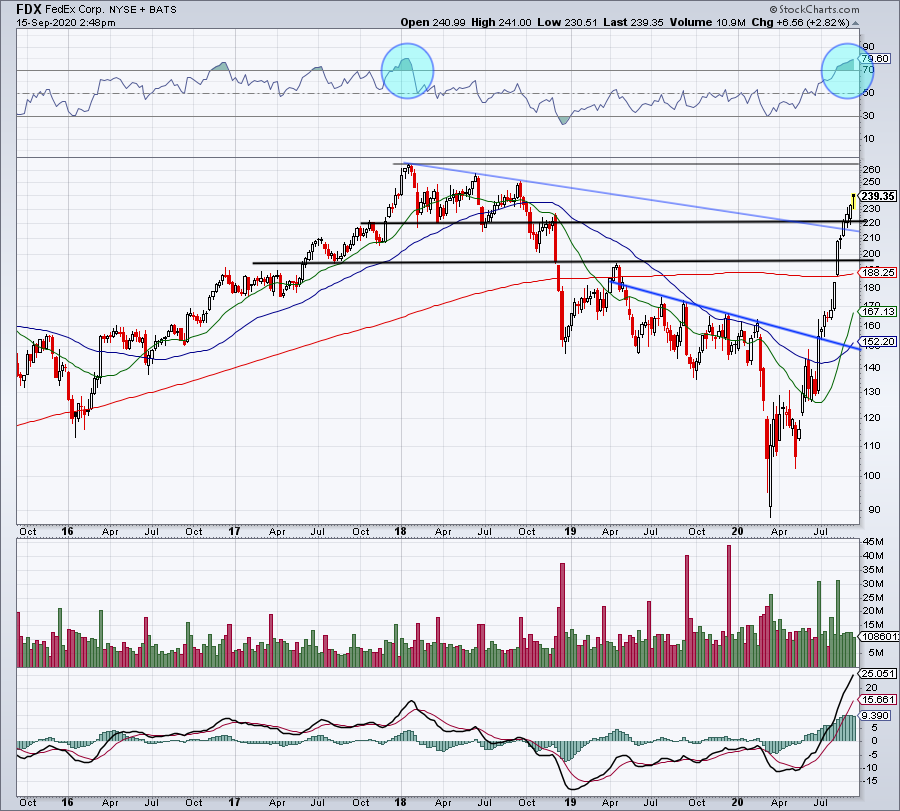Image resolution: width=900 pixels, height=811 pixels.
Task: Click the RSI value tag 79.60
Action: (875, 59)
